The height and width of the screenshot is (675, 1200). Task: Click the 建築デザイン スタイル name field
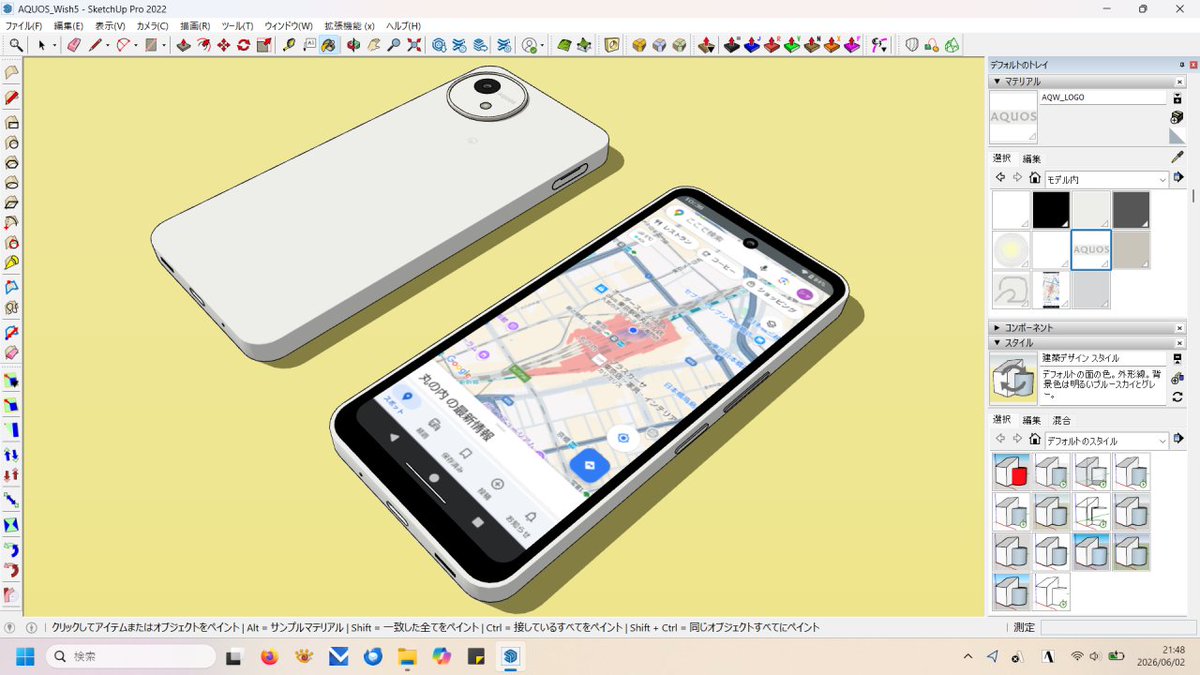(x=1103, y=358)
